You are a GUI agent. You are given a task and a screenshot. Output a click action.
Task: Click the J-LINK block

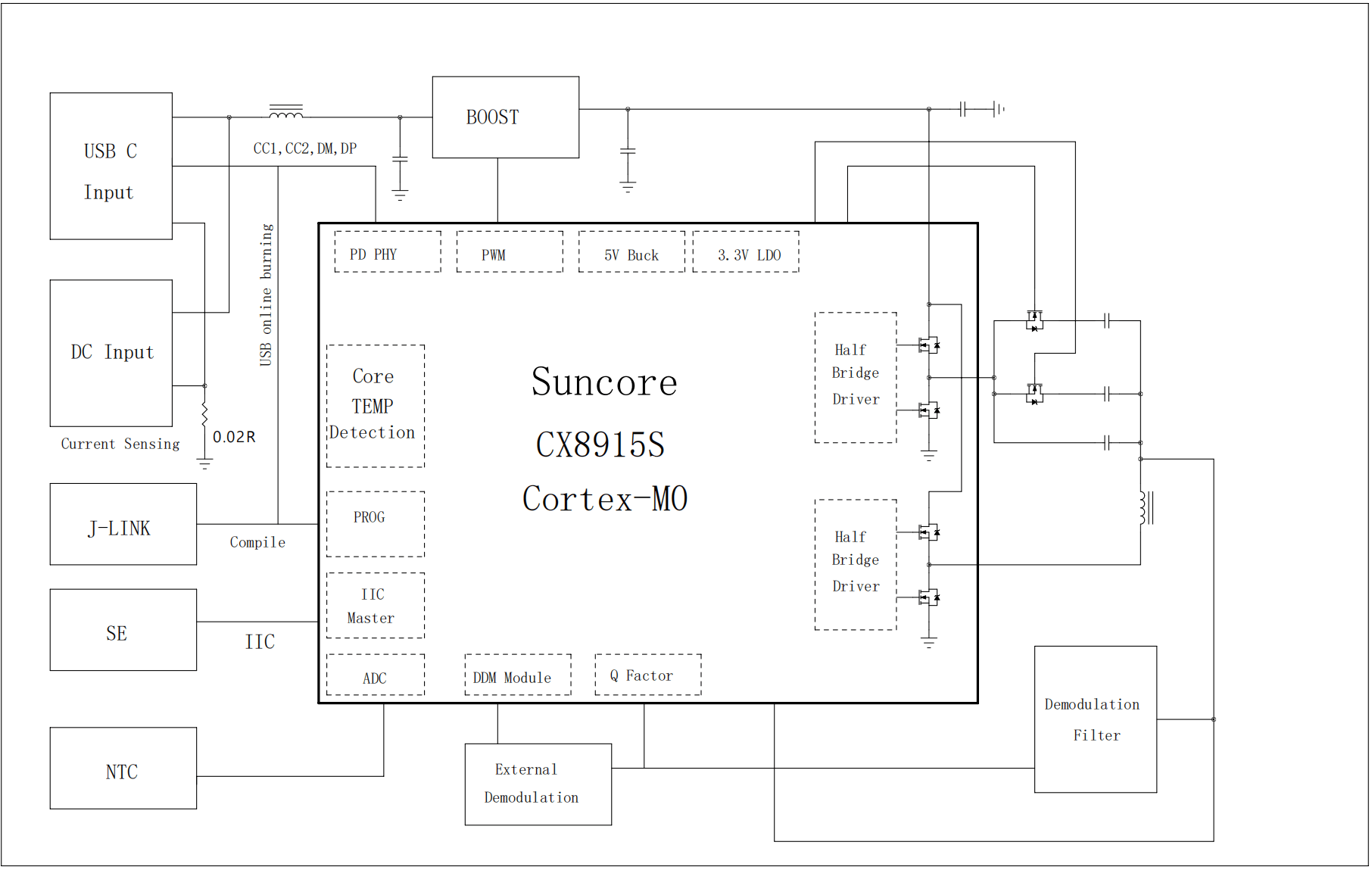[x=123, y=525]
